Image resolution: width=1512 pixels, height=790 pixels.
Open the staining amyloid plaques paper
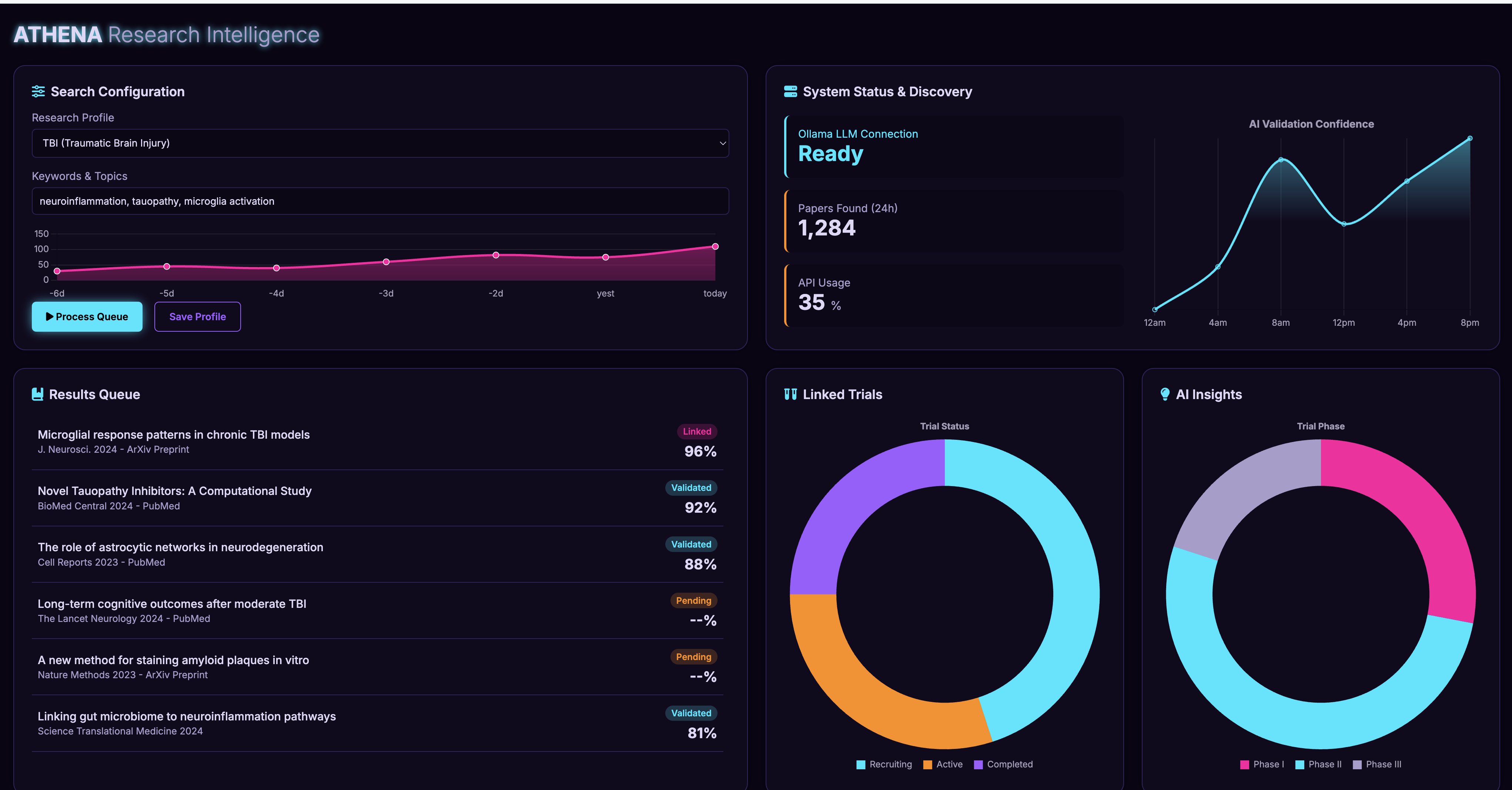[377, 667]
